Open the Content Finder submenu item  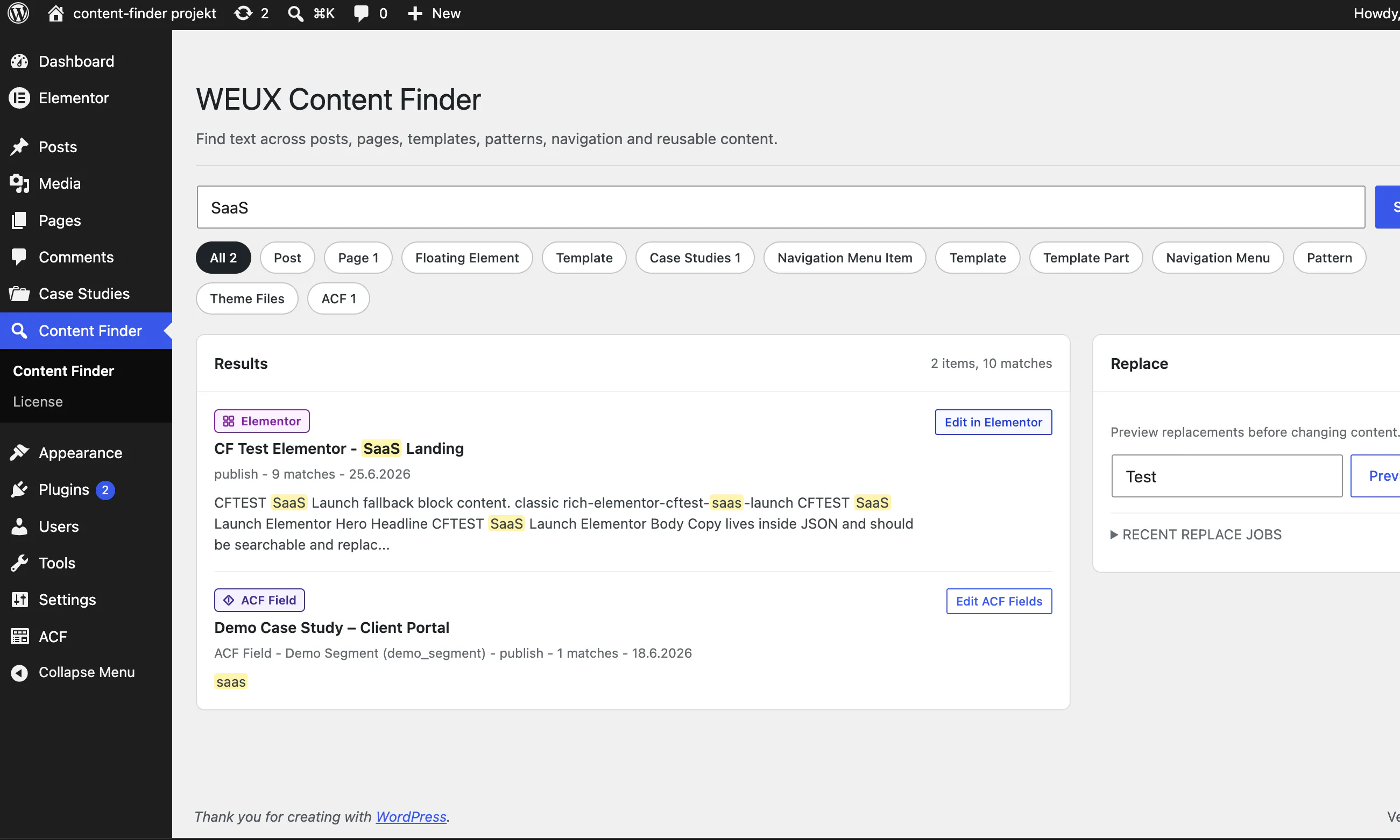[x=63, y=371]
